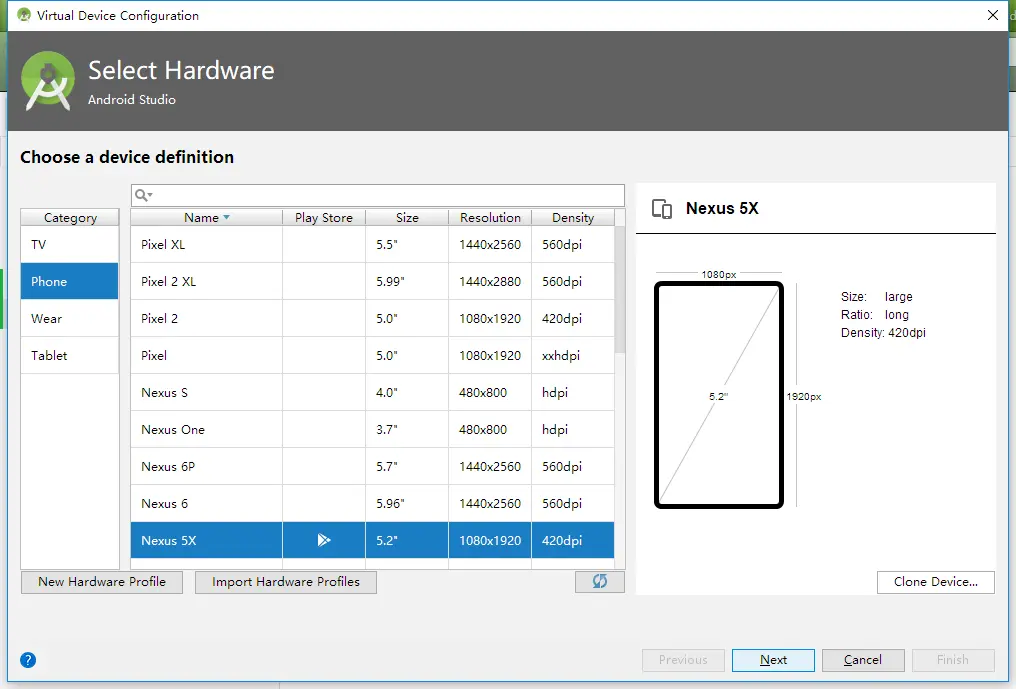Screen dimensions: 1016x689
Task: Click New Hardware Profile button
Action: coord(102,581)
